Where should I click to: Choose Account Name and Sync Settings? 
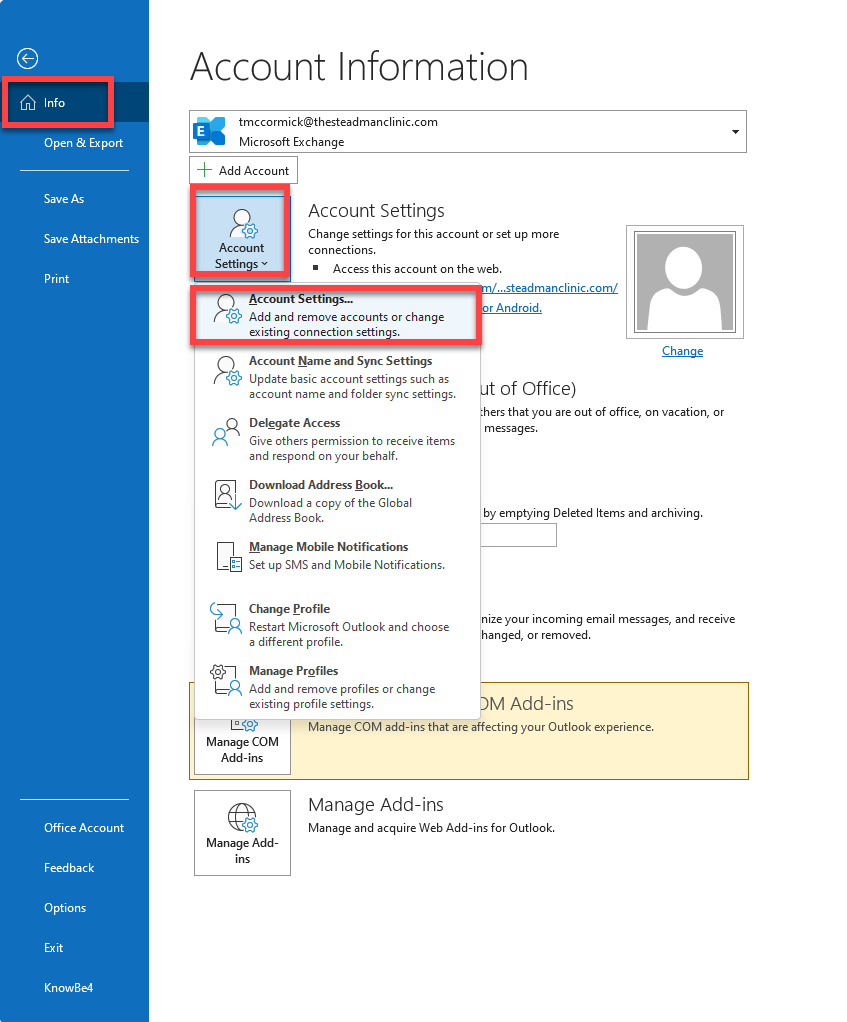(x=336, y=377)
